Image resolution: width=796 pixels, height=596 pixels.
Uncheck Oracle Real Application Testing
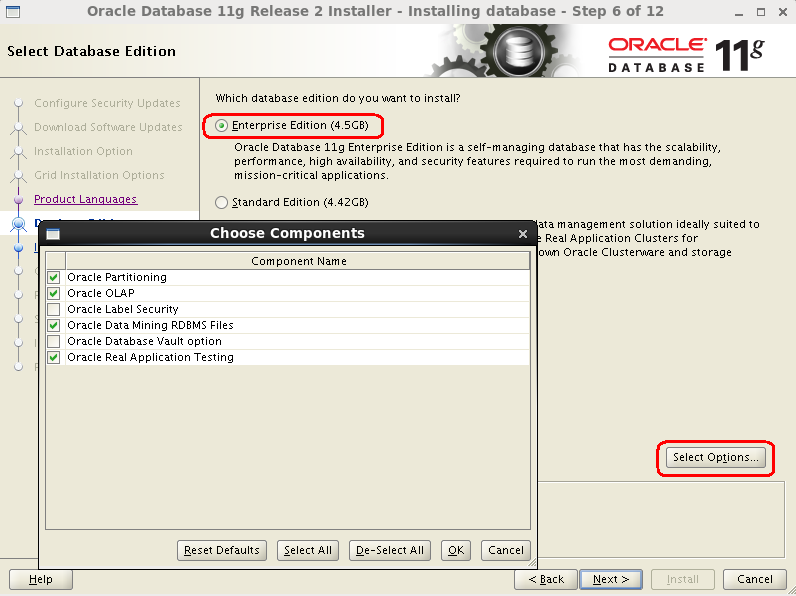pos(54,357)
